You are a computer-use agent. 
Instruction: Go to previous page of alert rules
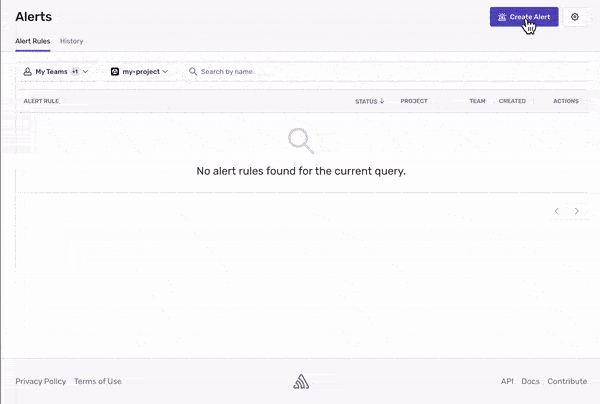click(x=557, y=211)
